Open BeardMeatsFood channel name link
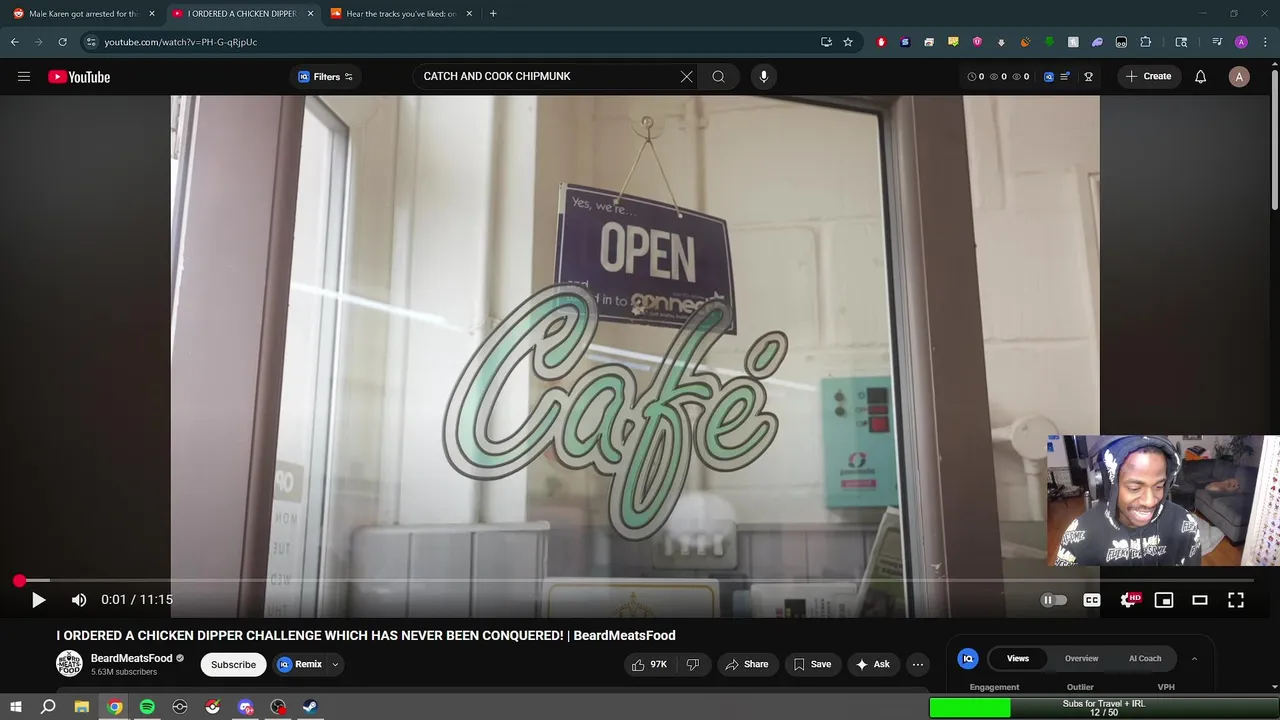This screenshot has height=720, width=1280. click(132, 658)
